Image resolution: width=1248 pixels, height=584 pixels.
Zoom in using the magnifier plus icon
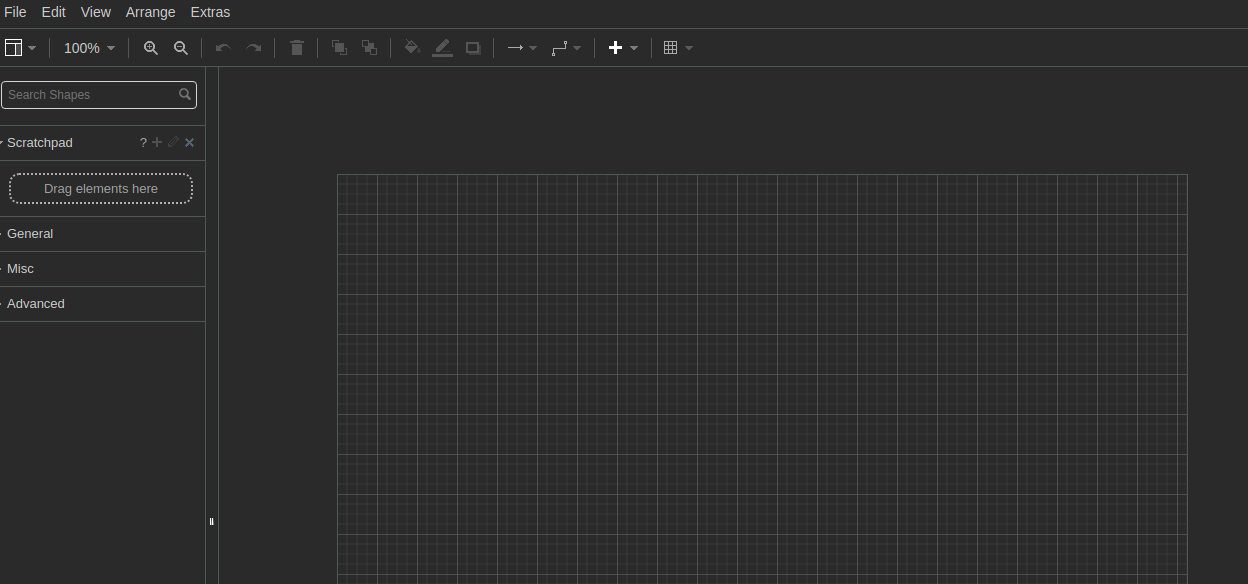point(150,47)
